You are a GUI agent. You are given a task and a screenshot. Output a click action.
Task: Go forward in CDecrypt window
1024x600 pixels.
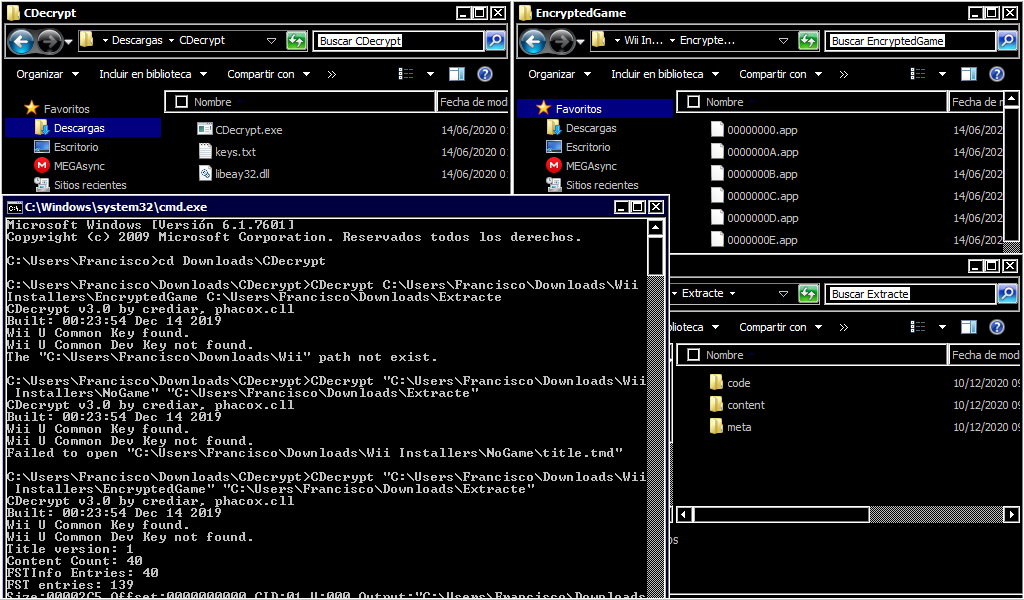pos(49,42)
